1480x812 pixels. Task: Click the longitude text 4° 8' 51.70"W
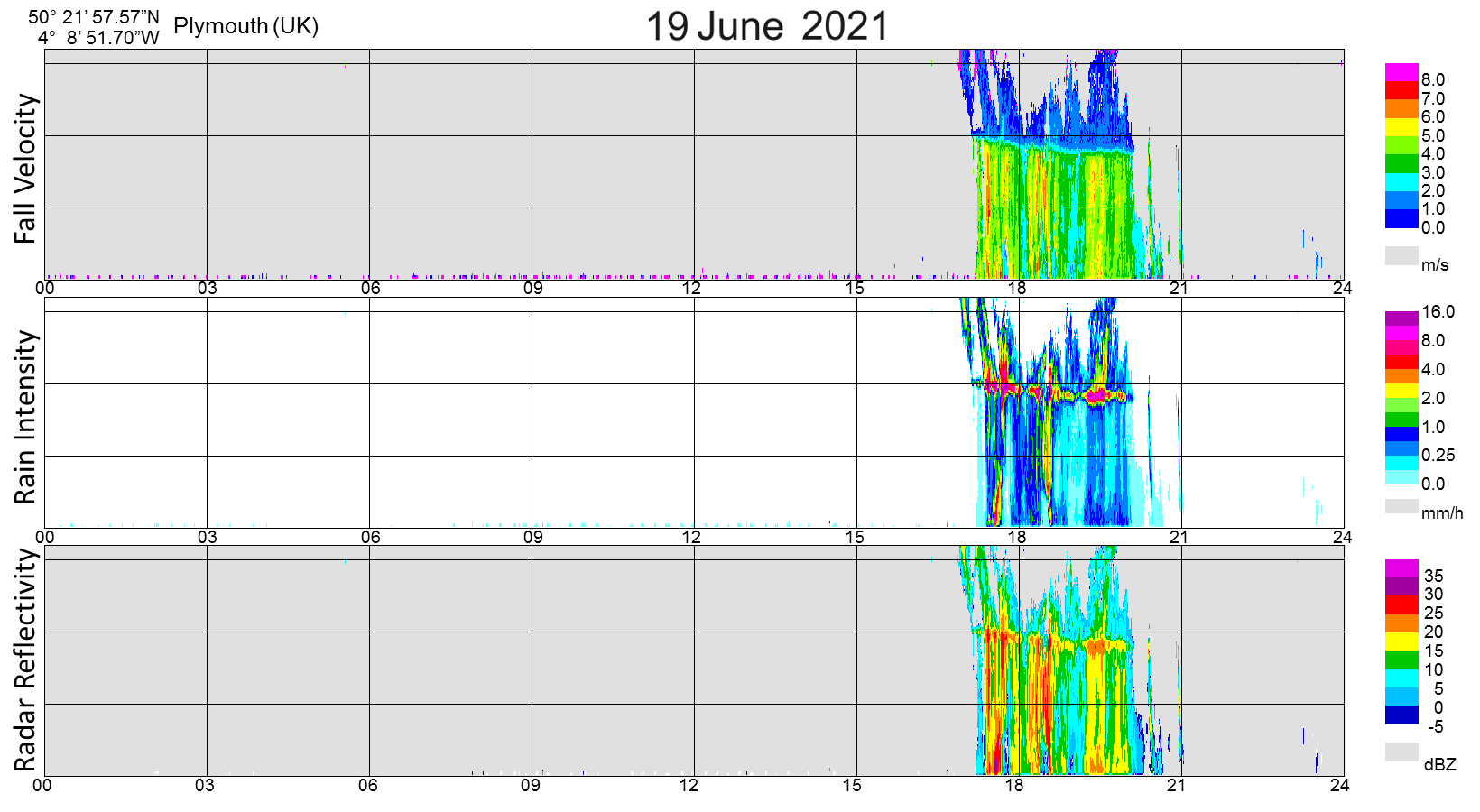point(98,38)
